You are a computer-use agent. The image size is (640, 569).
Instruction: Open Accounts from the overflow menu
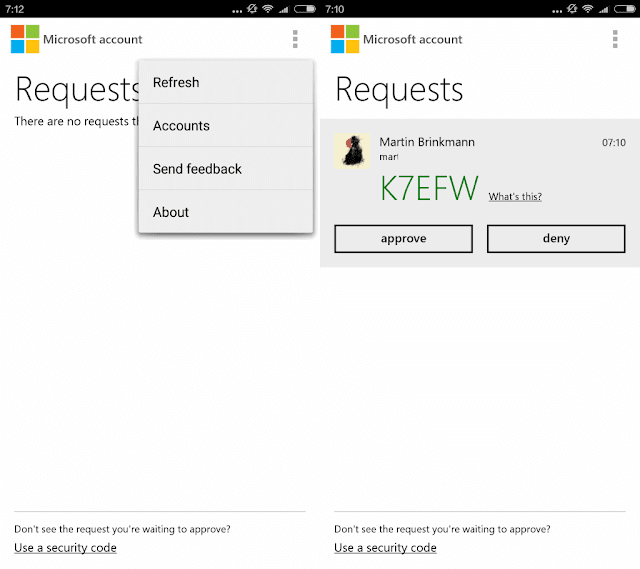(226, 126)
